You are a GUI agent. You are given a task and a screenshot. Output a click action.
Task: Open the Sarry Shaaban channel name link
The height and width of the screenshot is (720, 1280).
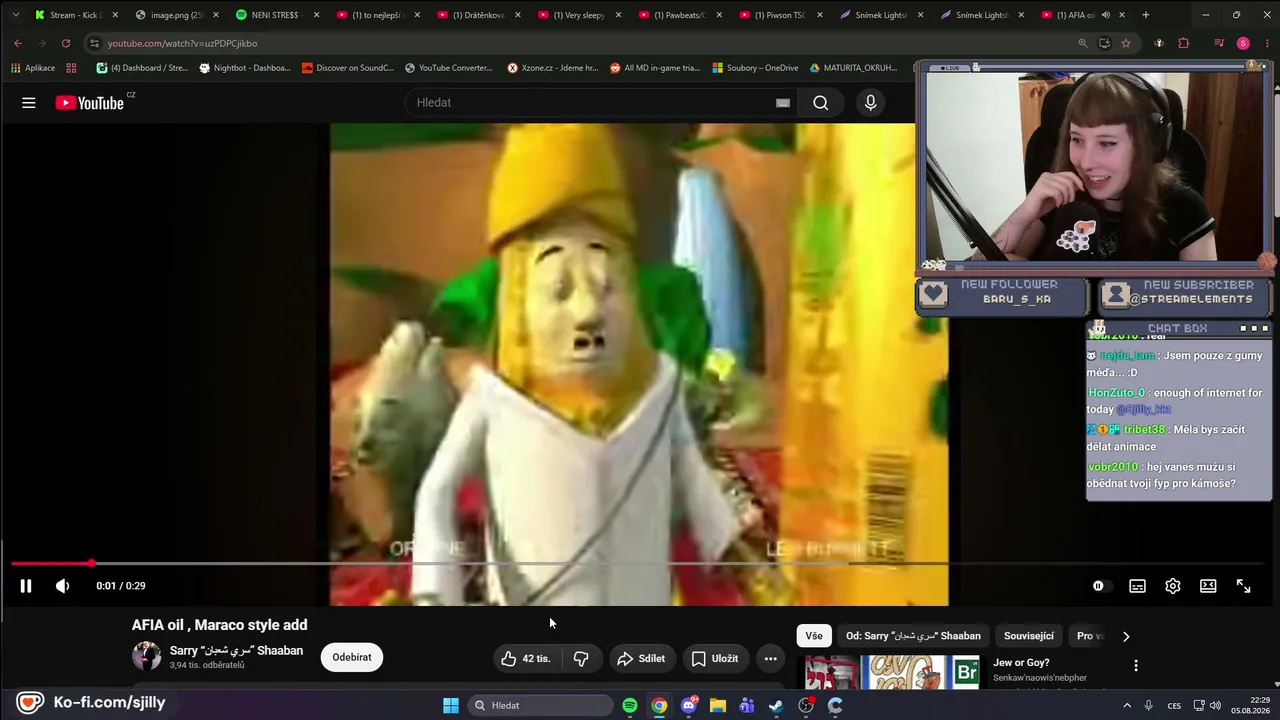[x=236, y=650]
